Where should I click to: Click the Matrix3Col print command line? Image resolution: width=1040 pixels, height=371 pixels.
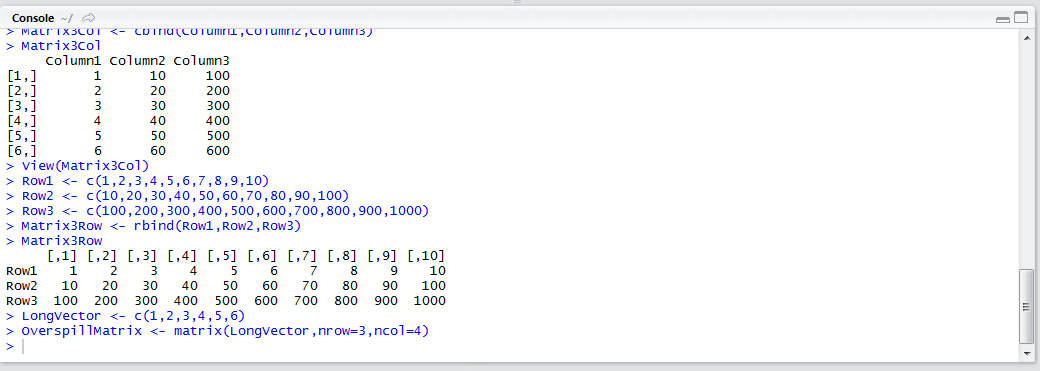click(x=53, y=46)
